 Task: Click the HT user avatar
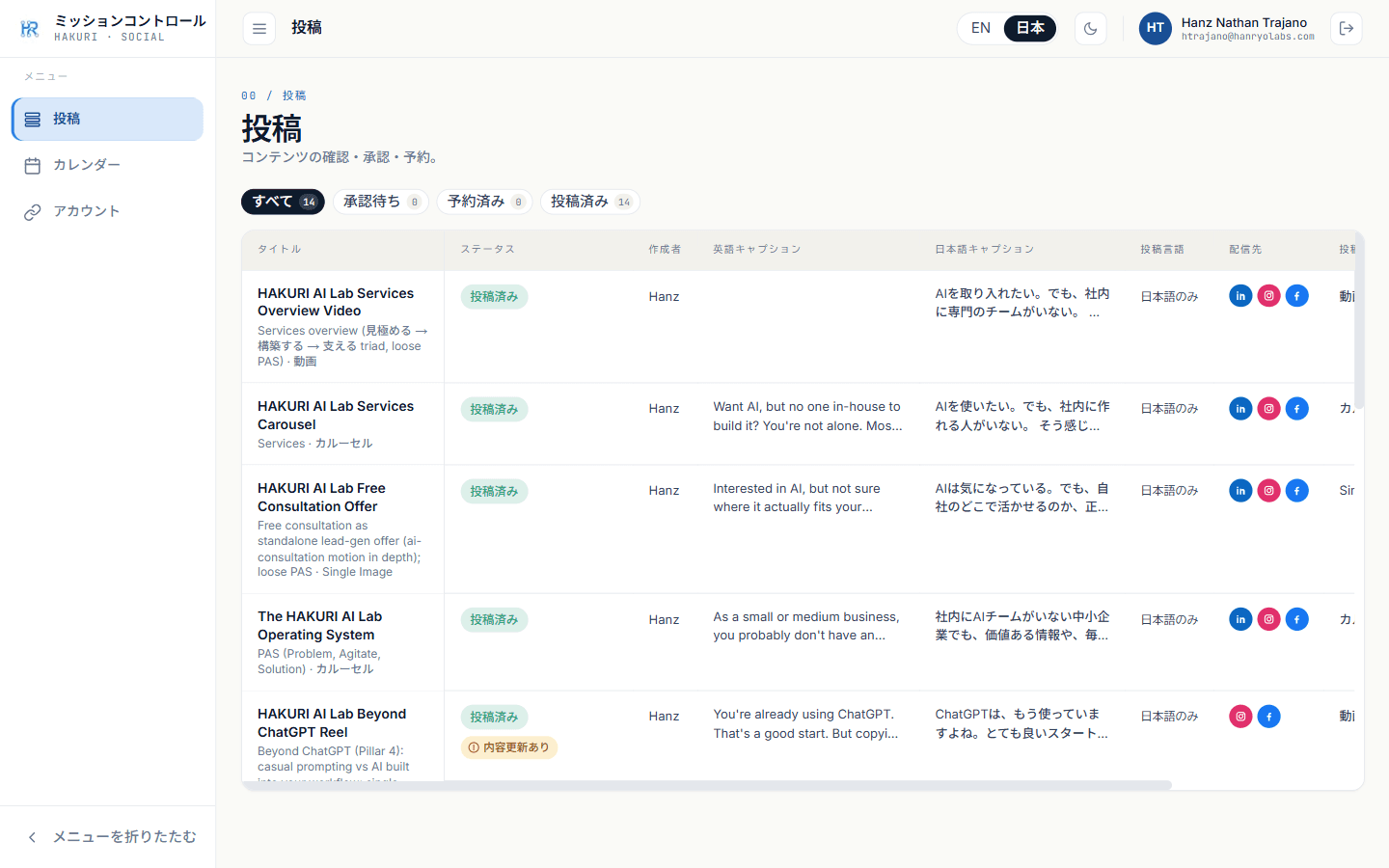point(1156,29)
